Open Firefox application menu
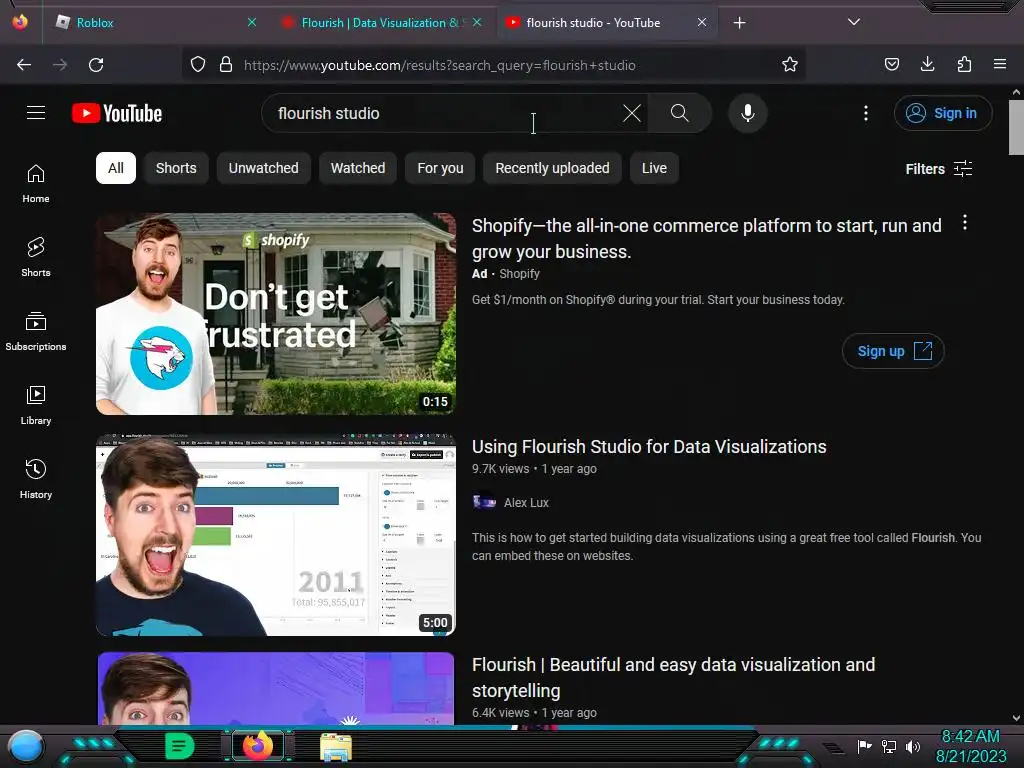The width and height of the screenshot is (1024, 768). point(1000,64)
